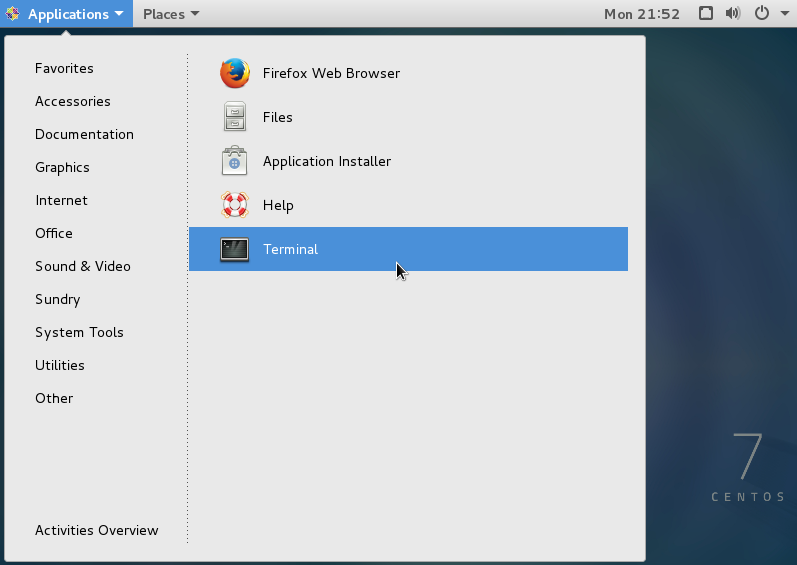This screenshot has height=565, width=797.
Task: Launch Terminal from its monitor icon
Action: [x=234, y=249]
